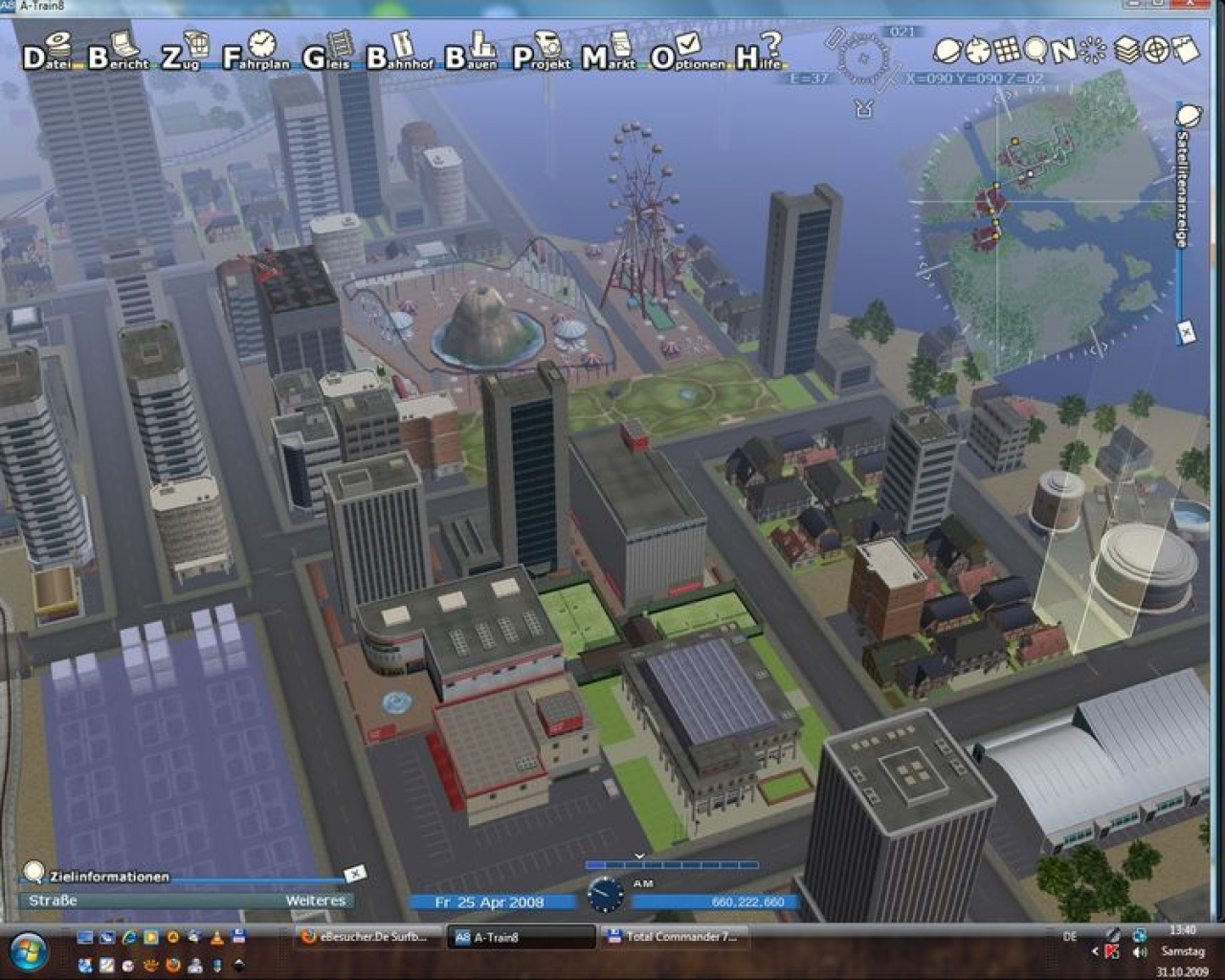Switch to Total Commander taskbar button
Screen dimensions: 1225x980
[675, 937]
